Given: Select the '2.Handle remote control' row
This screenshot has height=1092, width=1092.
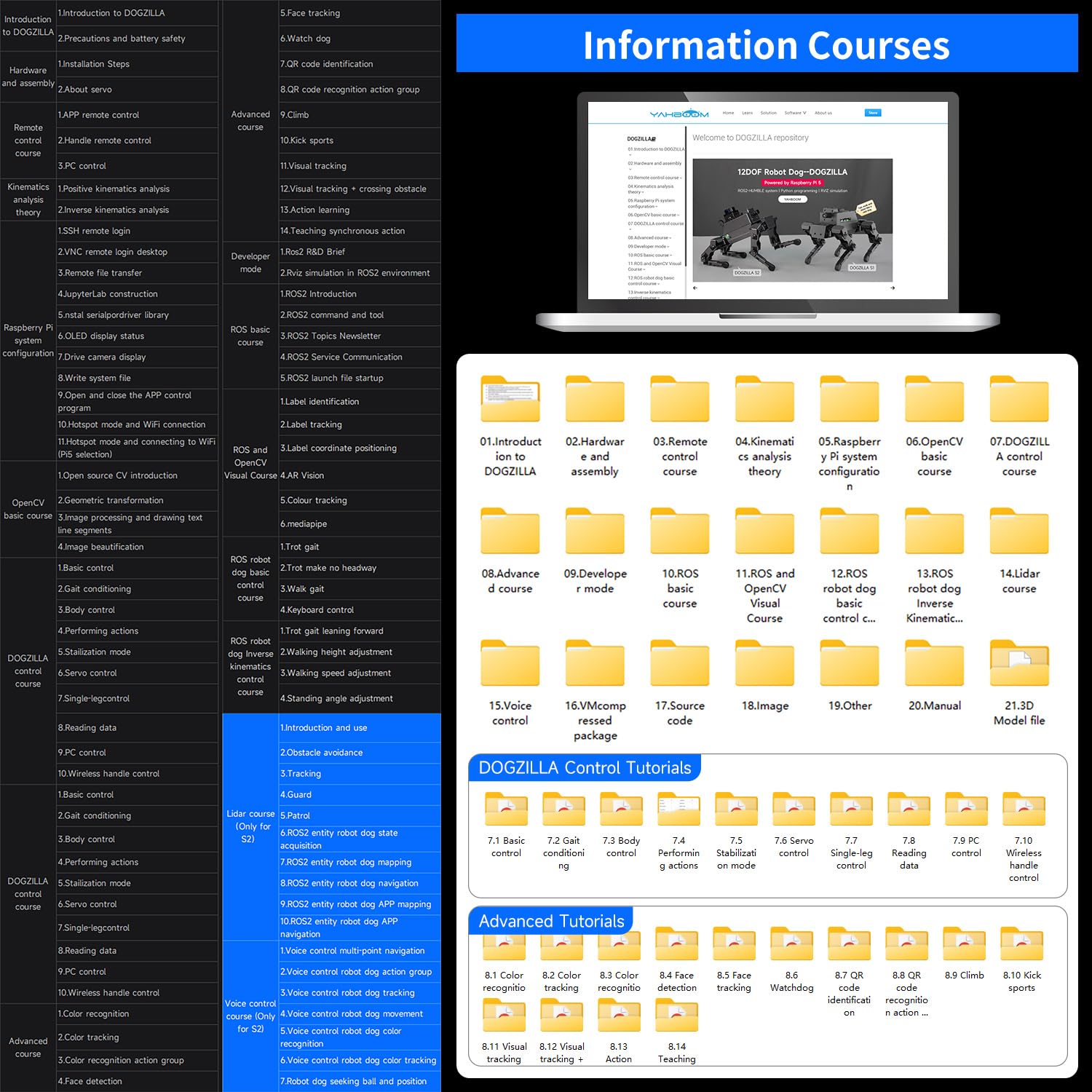Looking at the screenshot, I should click(x=137, y=141).
